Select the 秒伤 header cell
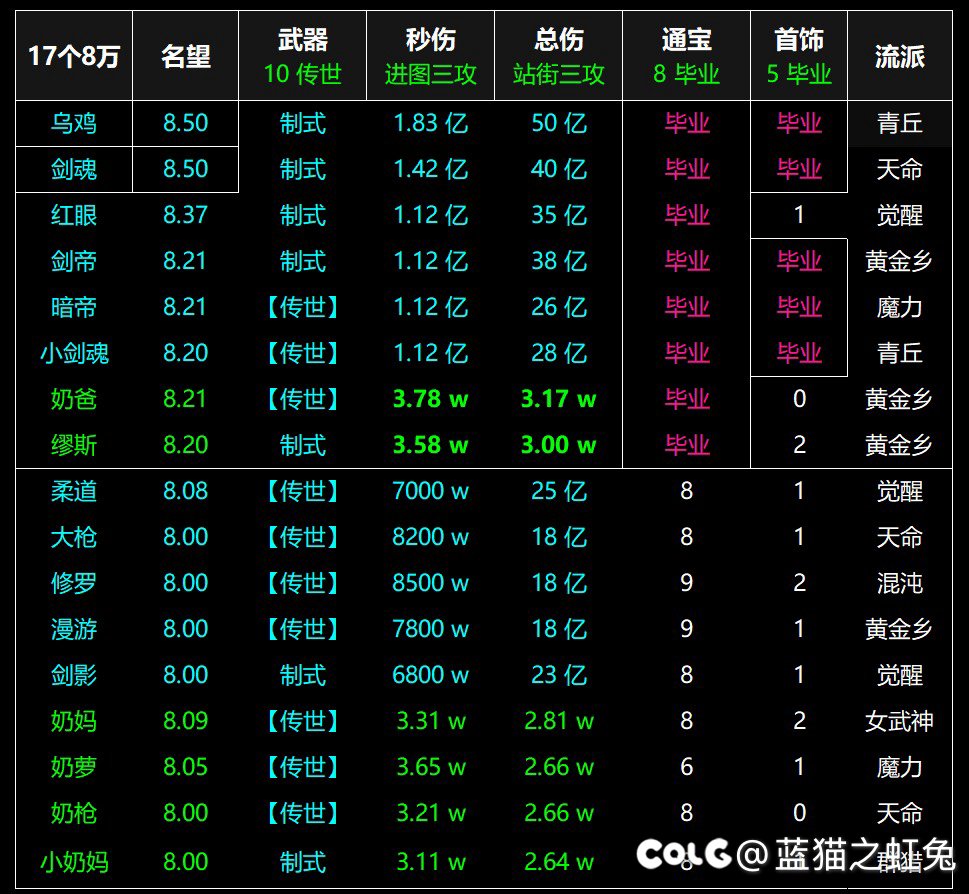Viewport: 969px width, 894px height. (x=429, y=41)
